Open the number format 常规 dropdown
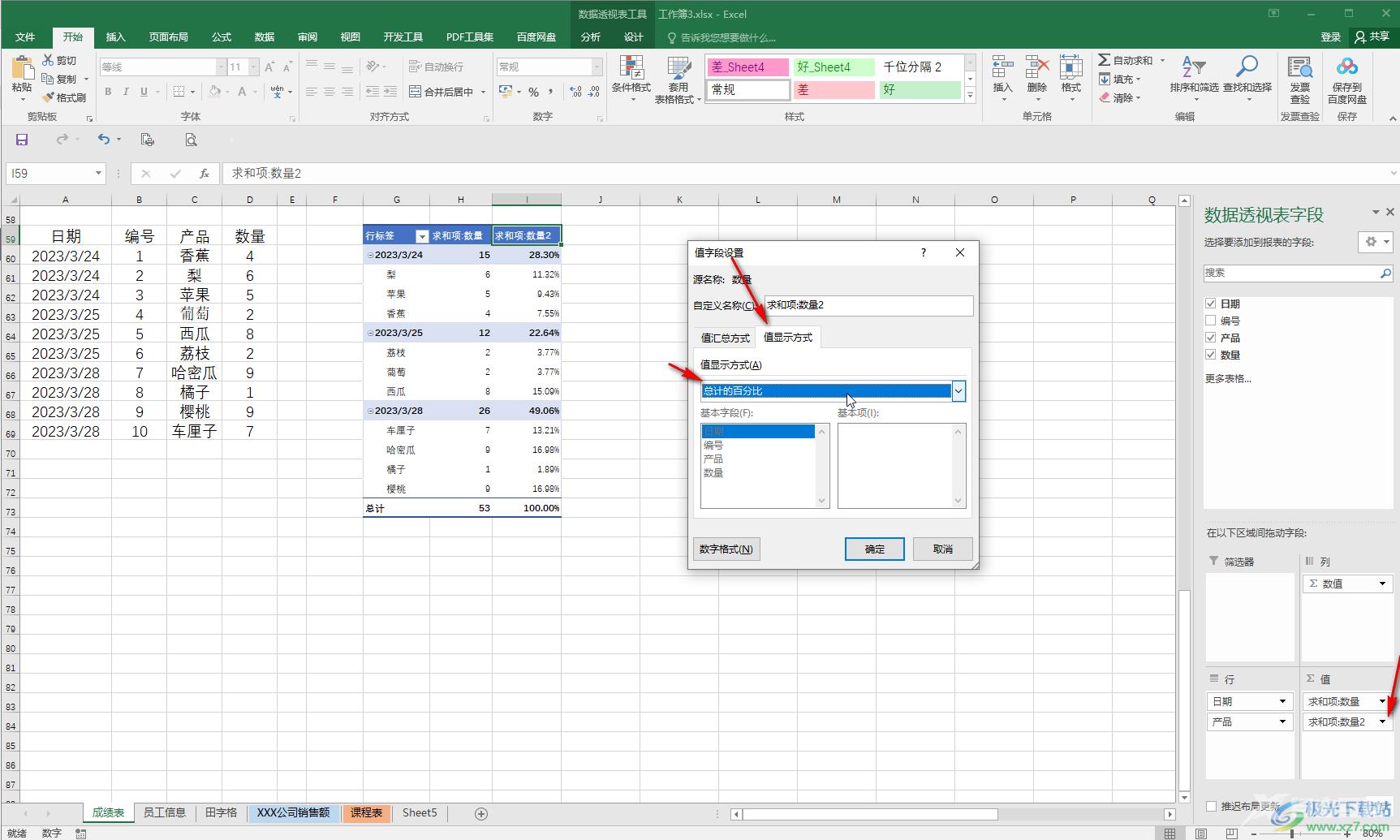 (597, 67)
